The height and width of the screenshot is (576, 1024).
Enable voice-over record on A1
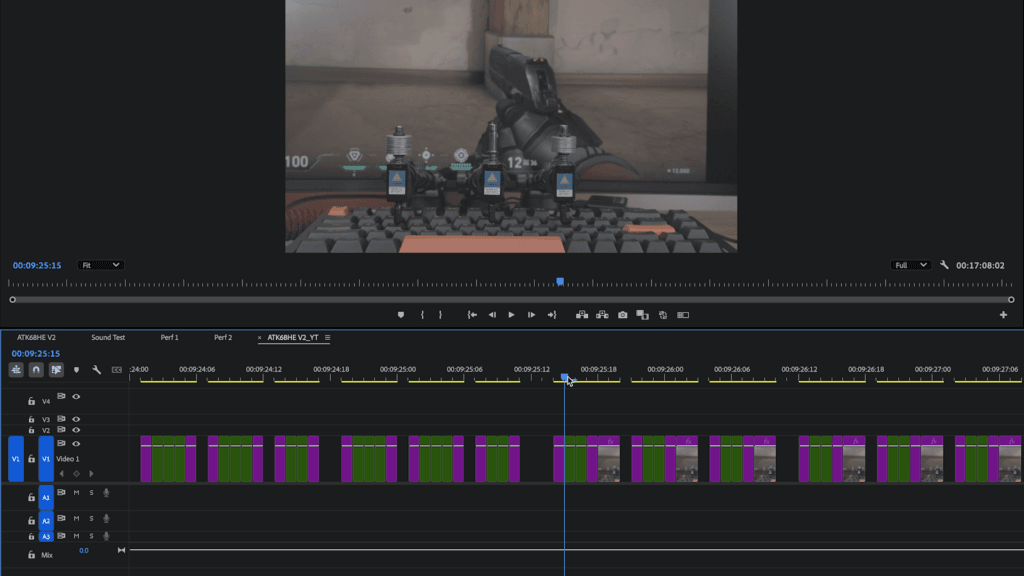(106, 492)
